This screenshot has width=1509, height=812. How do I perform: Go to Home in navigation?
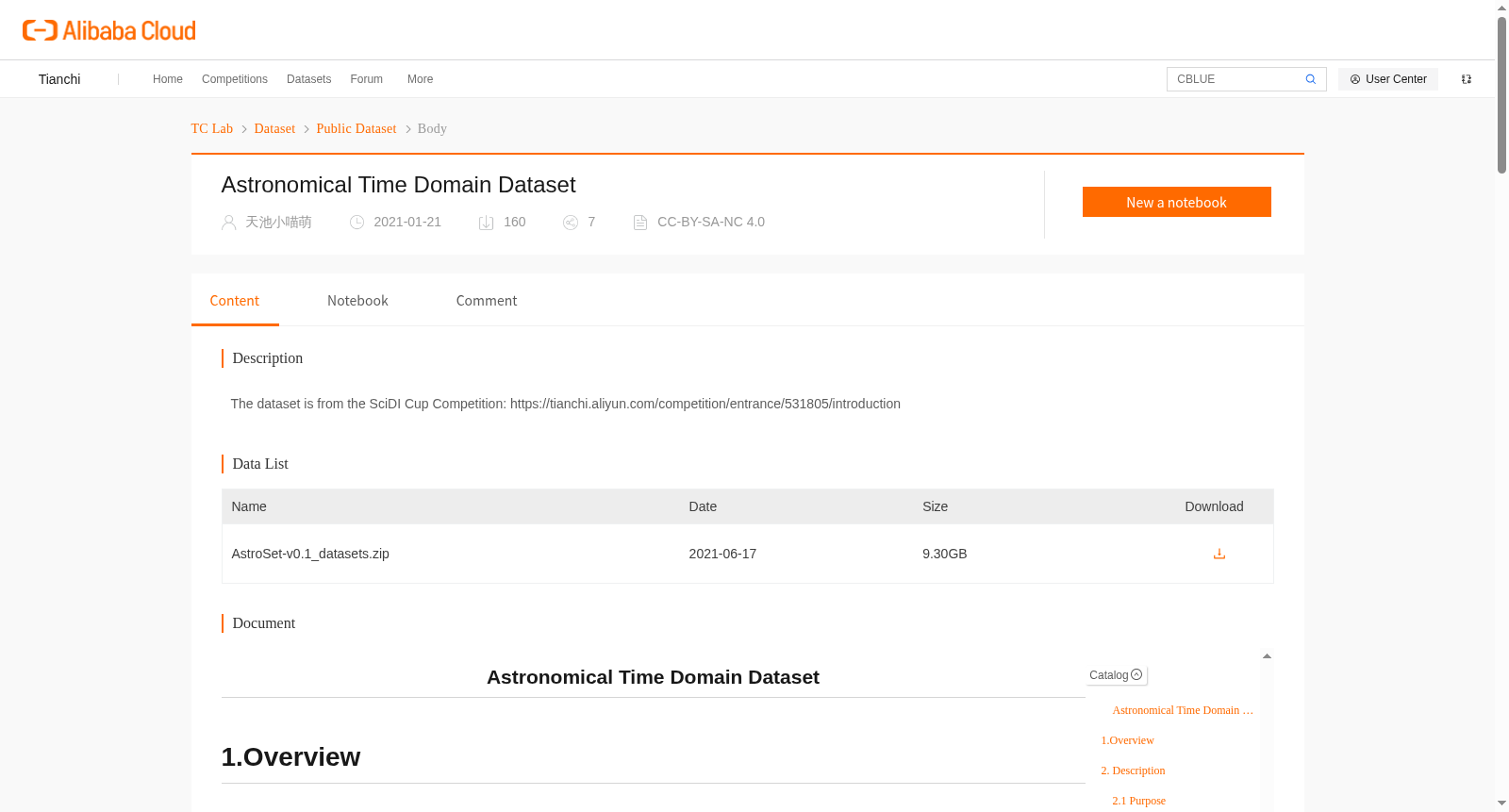pos(168,79)
